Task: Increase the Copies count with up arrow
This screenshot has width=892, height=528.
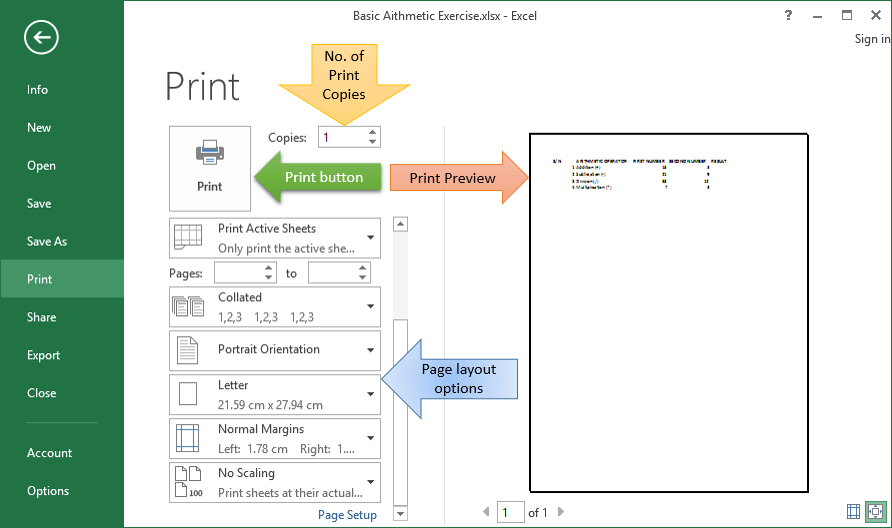Action: click(372, 132)
